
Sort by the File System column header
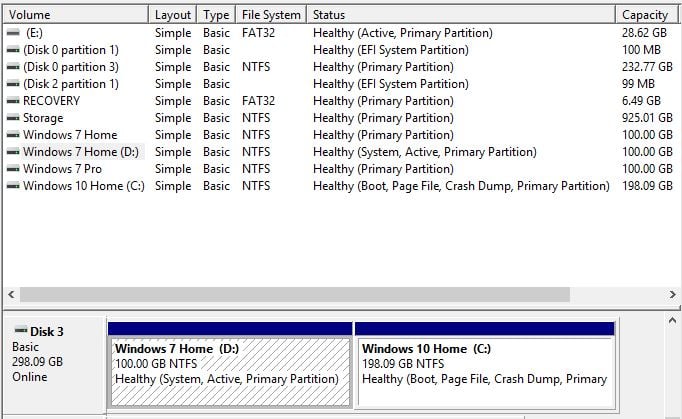click(271, 15)
